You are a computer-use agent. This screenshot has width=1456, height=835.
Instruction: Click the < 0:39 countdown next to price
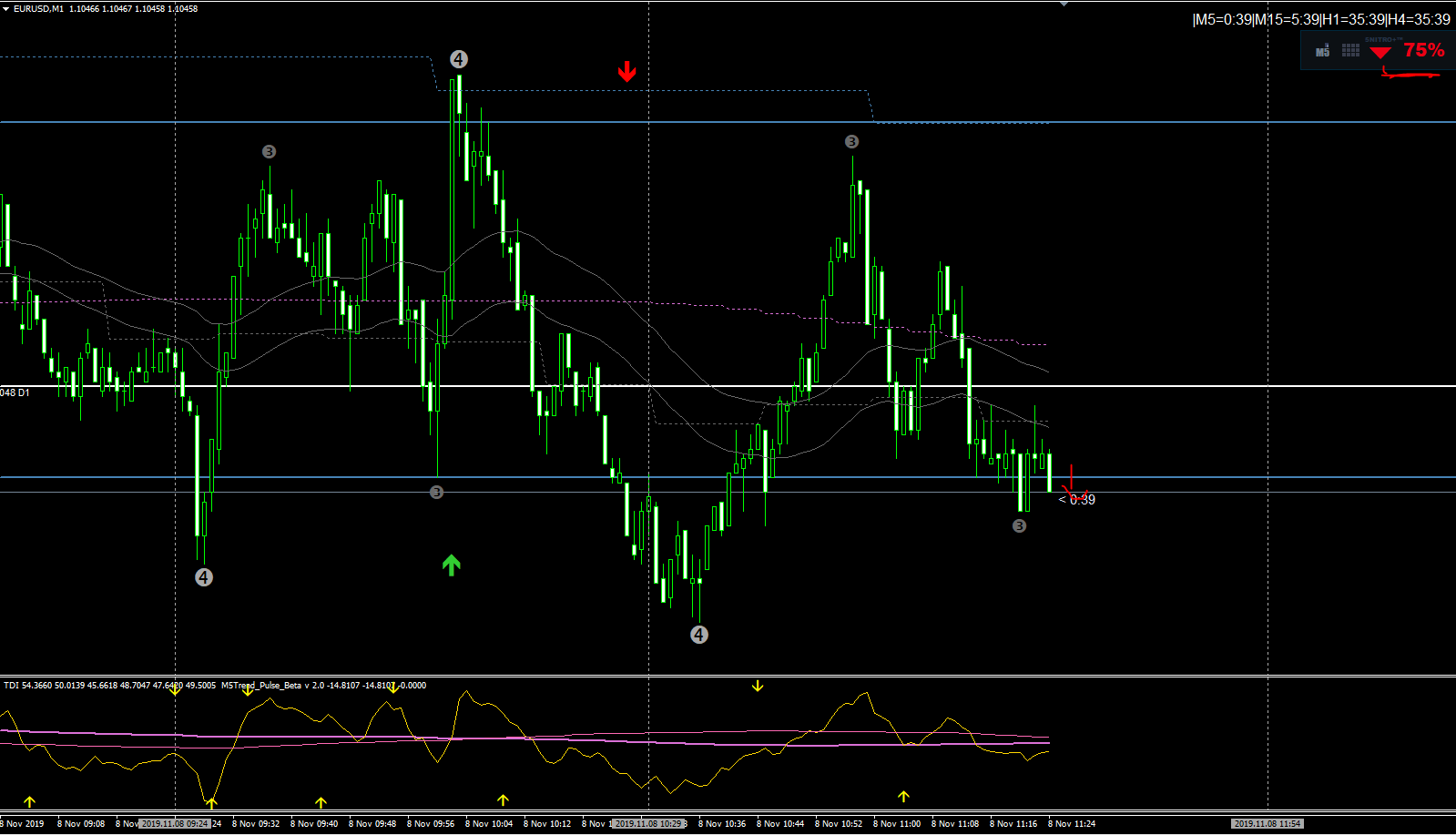[1077, 500]
